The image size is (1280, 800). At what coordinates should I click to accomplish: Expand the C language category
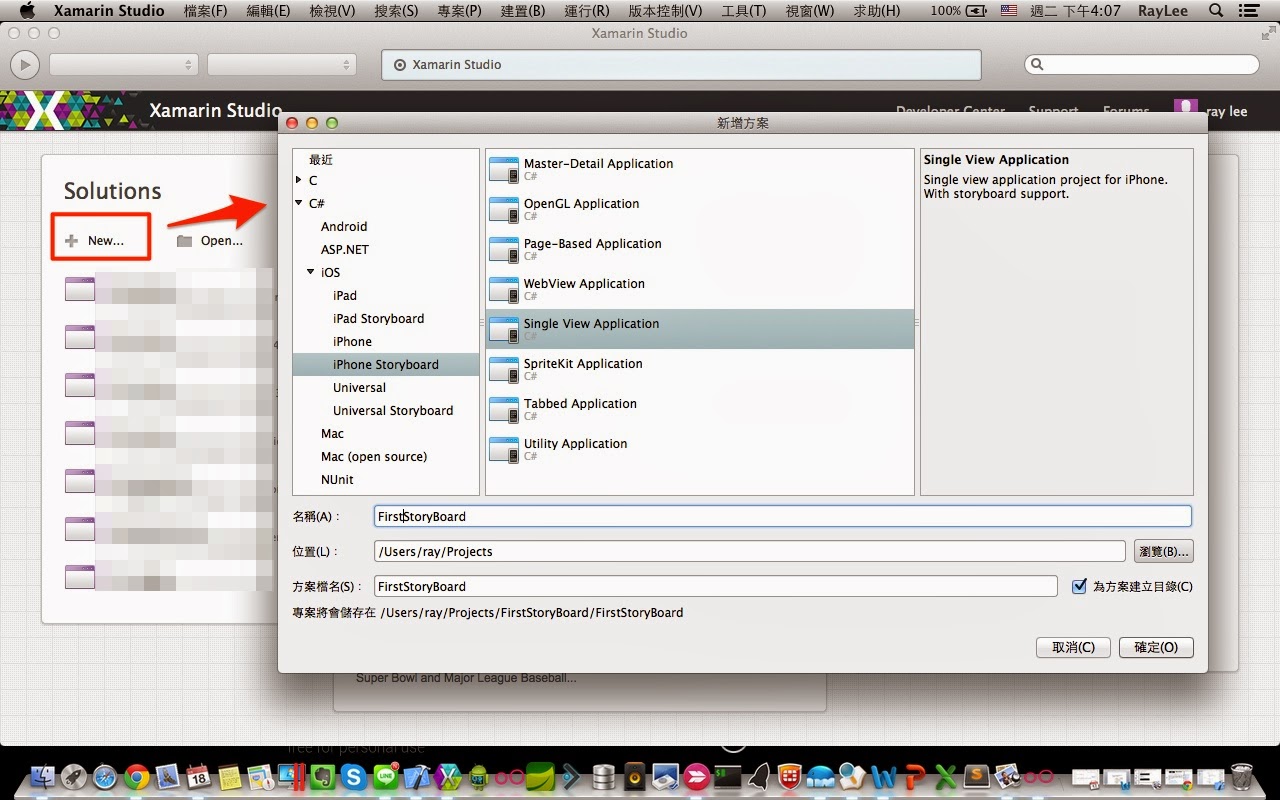click(298, 180)
